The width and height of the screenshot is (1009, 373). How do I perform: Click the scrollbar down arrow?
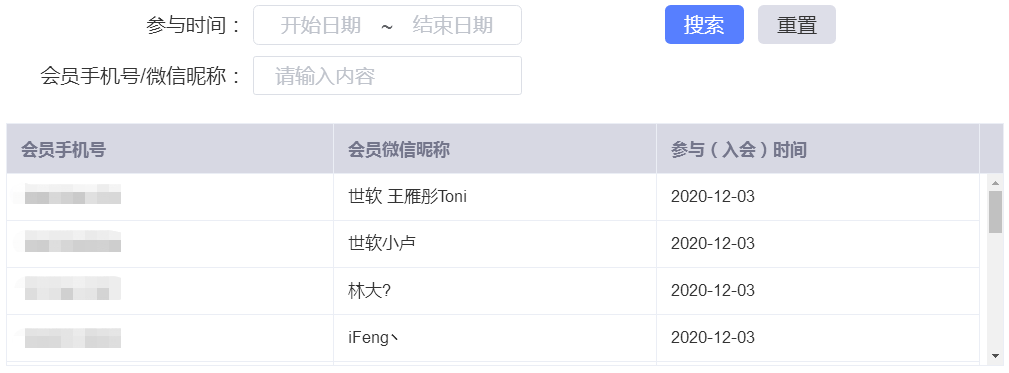[x=995, y=355]
